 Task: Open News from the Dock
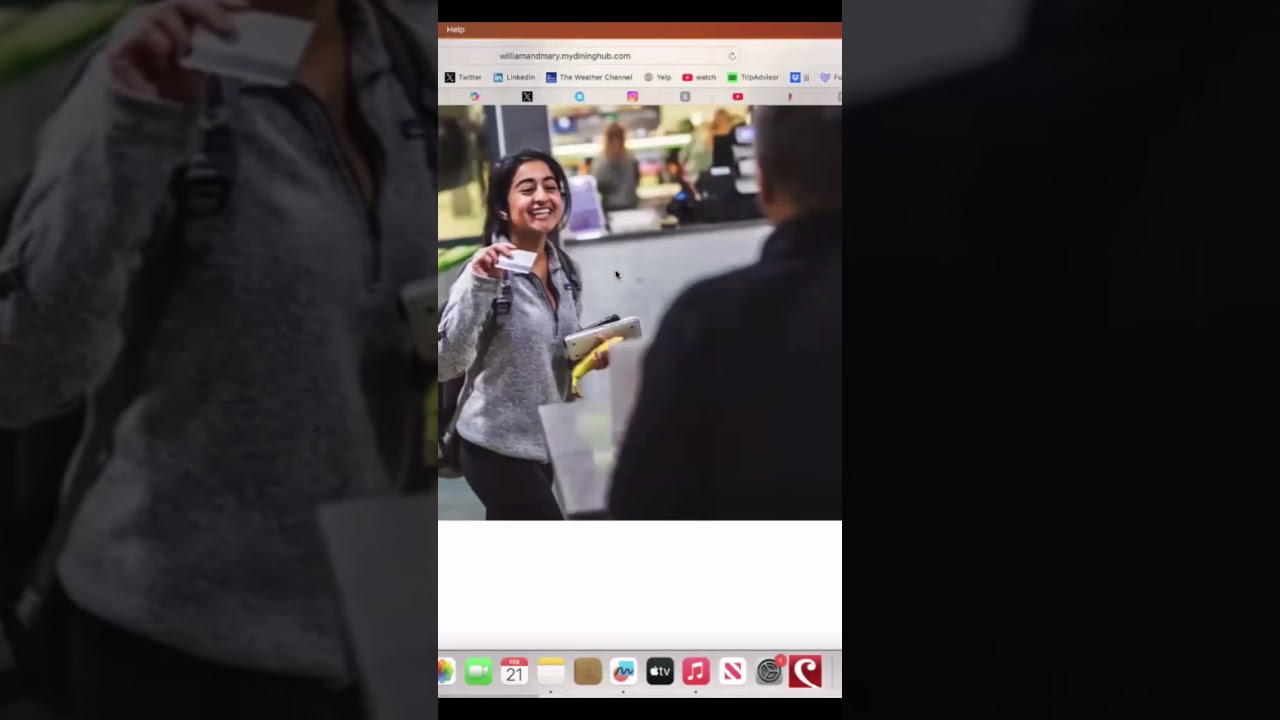coord(732,672)
